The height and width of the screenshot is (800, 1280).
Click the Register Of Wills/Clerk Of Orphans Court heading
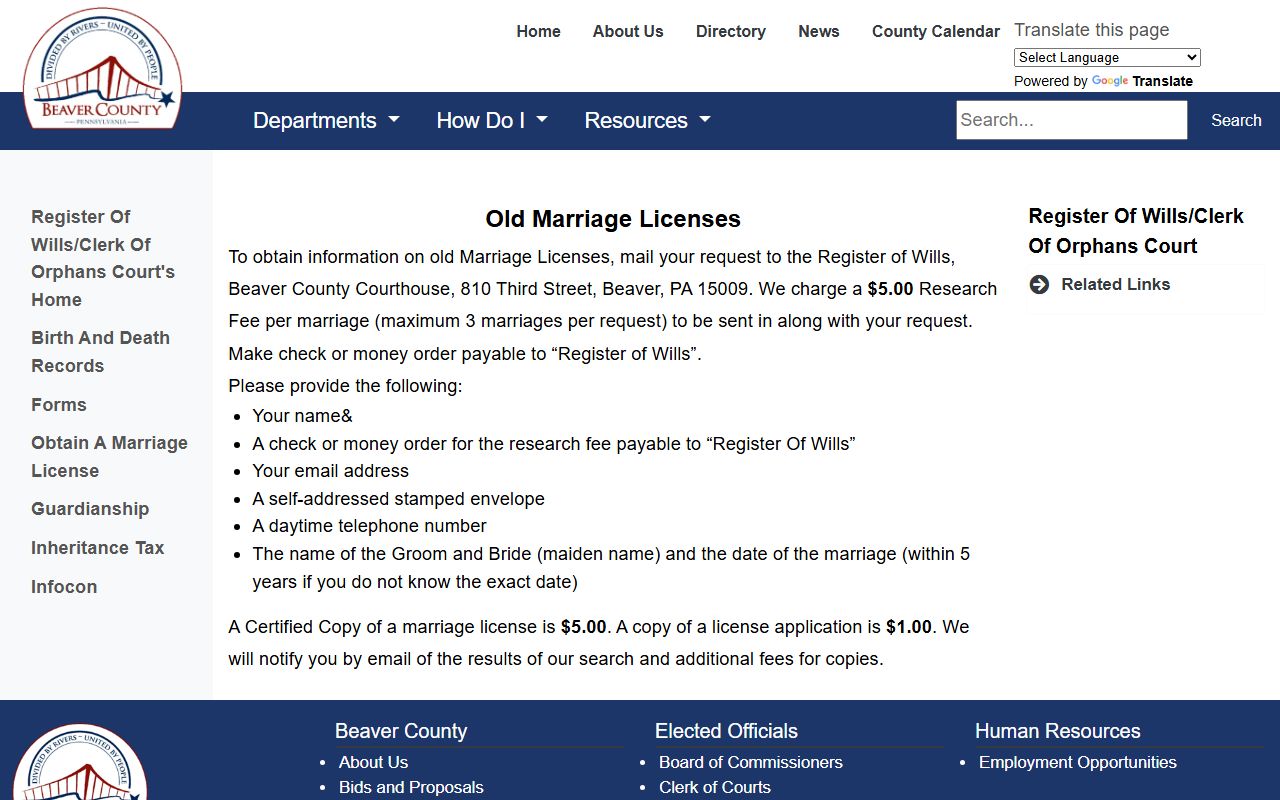[x=1136, y=231]
